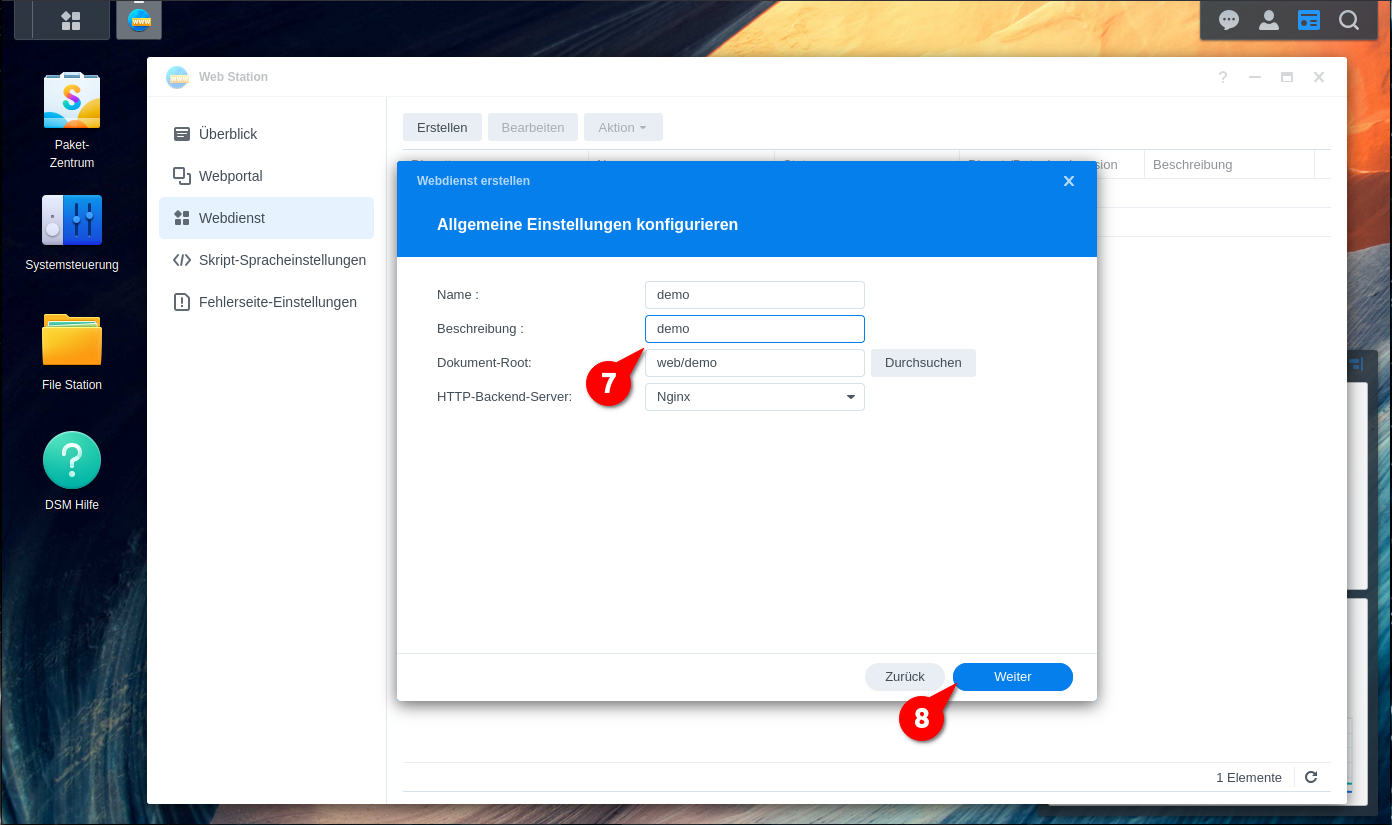Click the Dokument-Root input field
This screenshot has width=1392, height=825.
[755, 363]
